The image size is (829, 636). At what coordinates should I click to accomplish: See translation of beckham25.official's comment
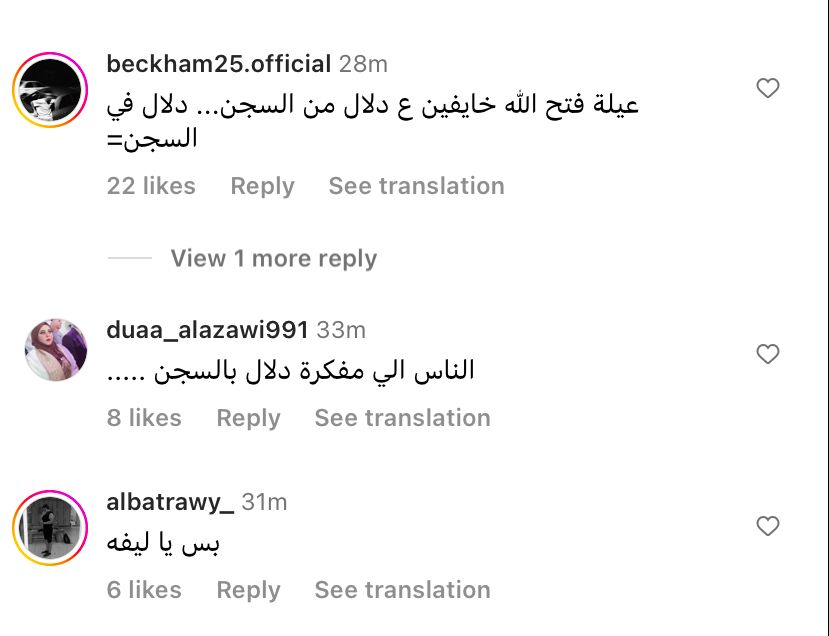pyautogui.click(x=416, y=186)
